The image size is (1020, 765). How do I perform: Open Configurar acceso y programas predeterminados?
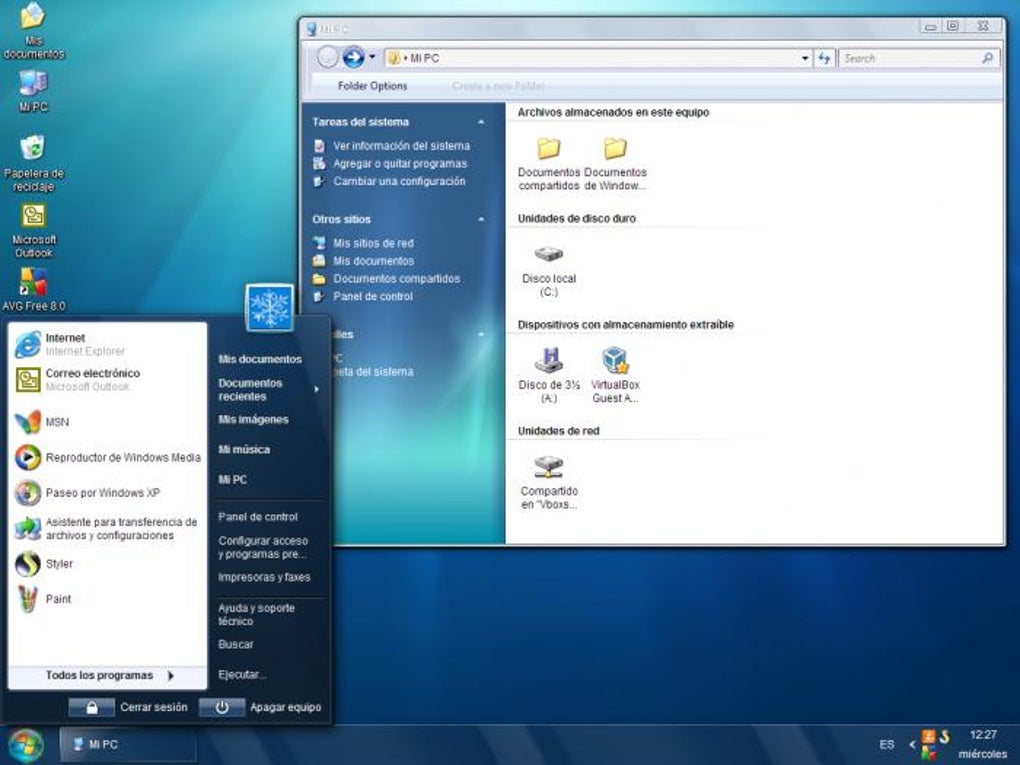click(263, 547)
